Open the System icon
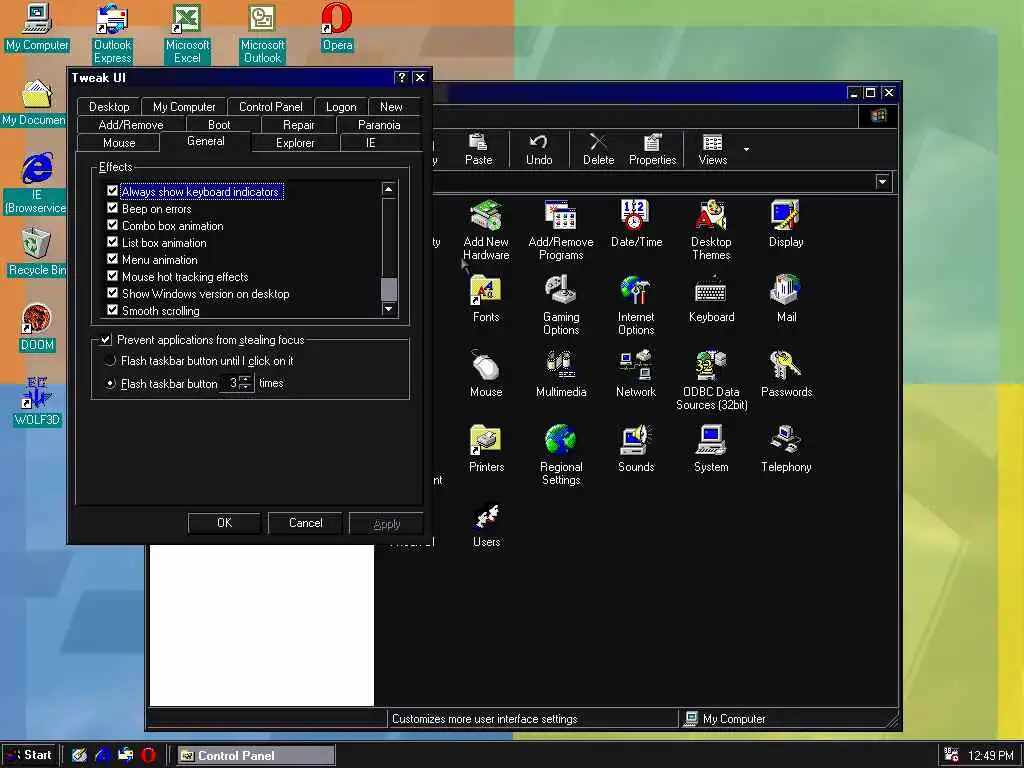 [x=711, y=449]
